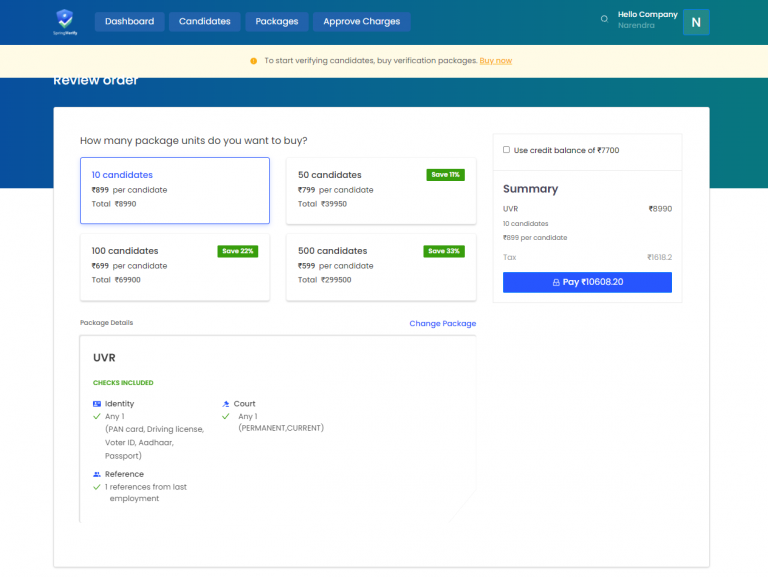Choose the 500 candidates package

[x=380, y=266]
